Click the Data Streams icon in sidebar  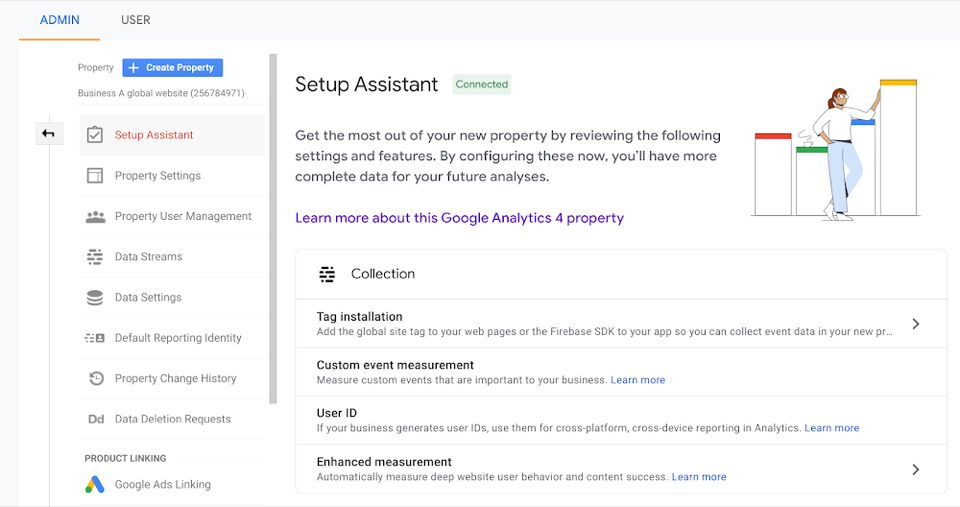point(95,257)
